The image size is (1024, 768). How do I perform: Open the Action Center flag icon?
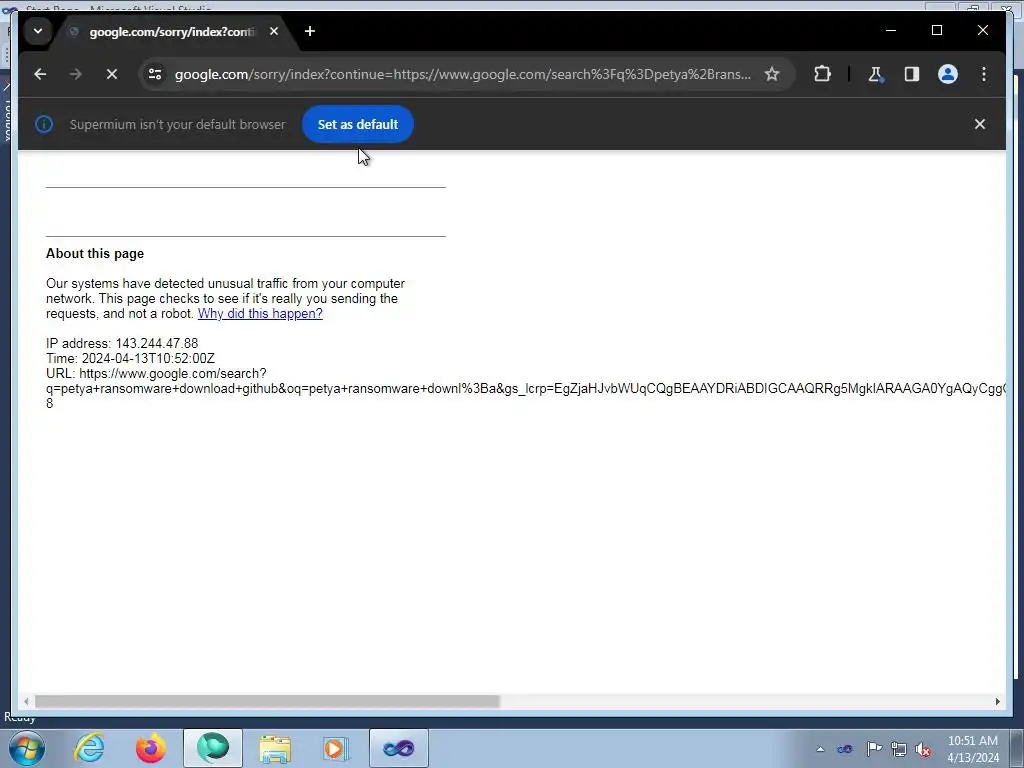click(874, 749)
